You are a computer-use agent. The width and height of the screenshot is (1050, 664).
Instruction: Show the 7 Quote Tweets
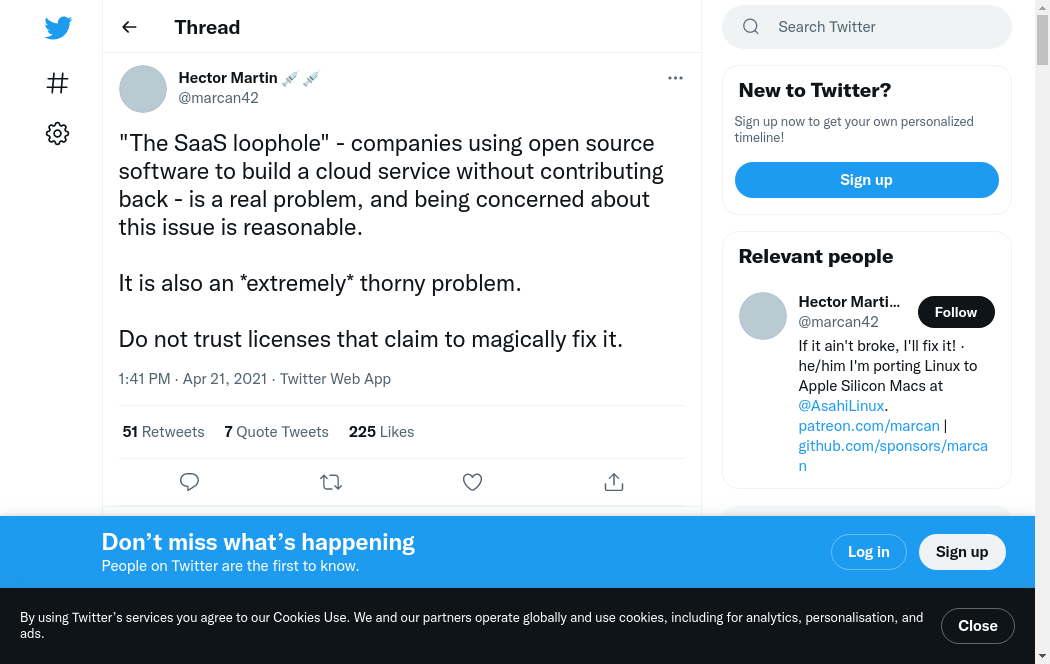pos(276,432)
